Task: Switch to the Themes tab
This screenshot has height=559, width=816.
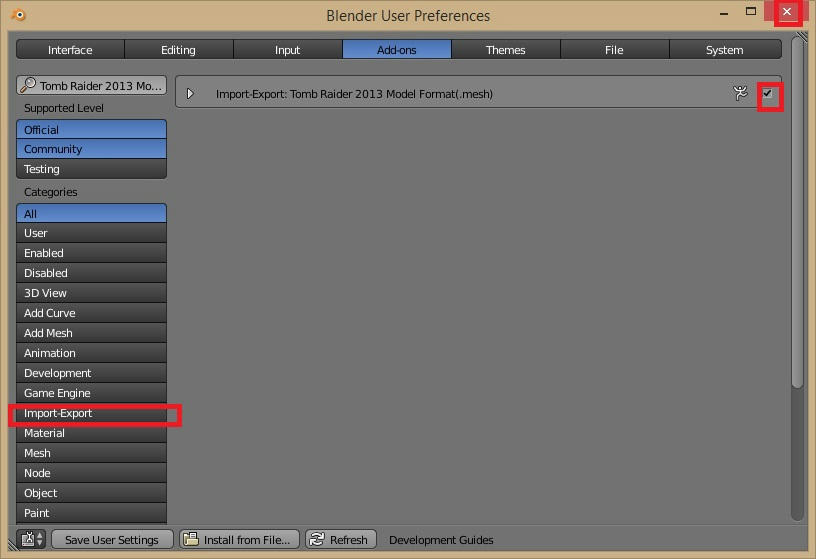Action: pos(505,50)
